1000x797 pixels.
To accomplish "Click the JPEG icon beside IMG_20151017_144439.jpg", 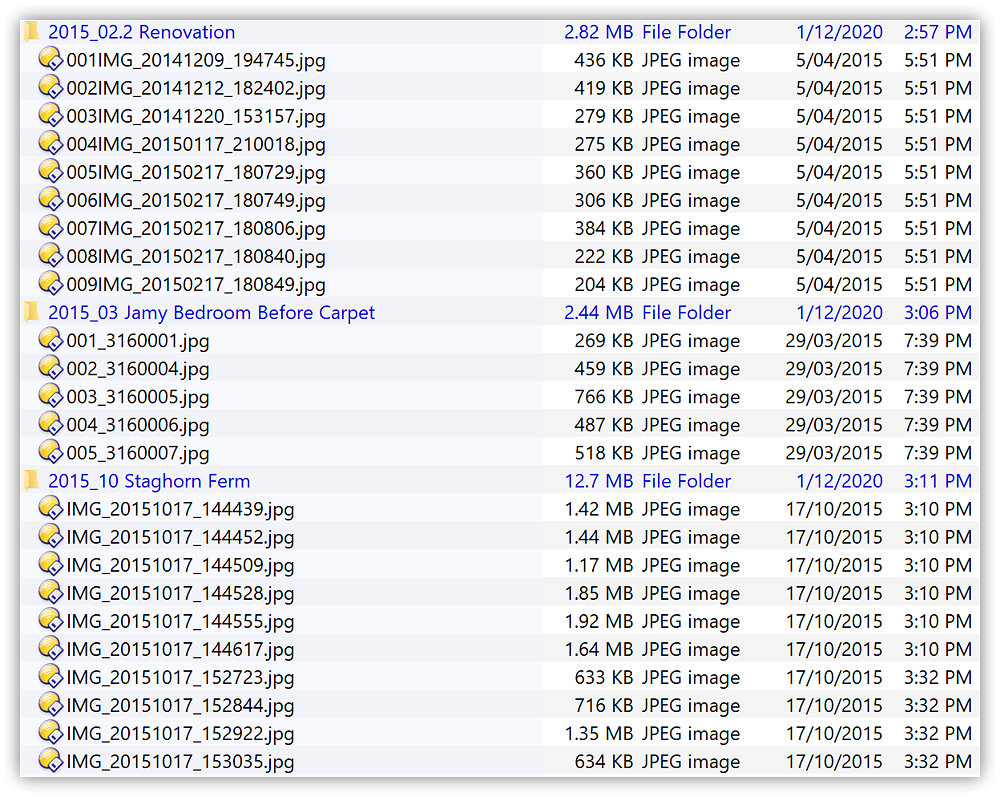I will [50, 508].
